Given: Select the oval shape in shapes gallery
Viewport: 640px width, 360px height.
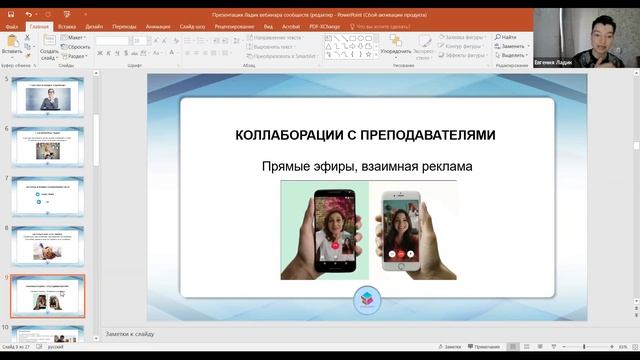Looking at the screenshot, I should click(x=361, y=38).
